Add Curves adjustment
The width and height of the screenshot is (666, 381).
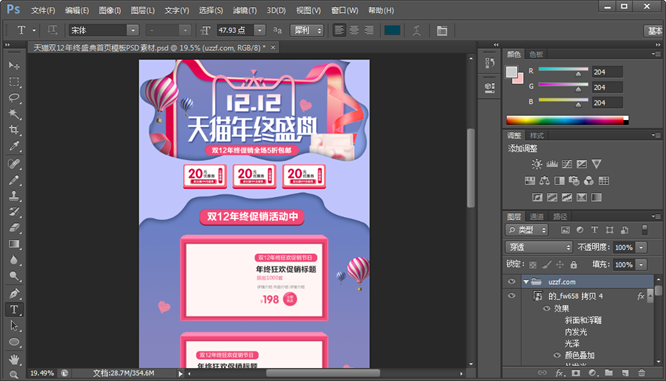(x=567, y=164)
